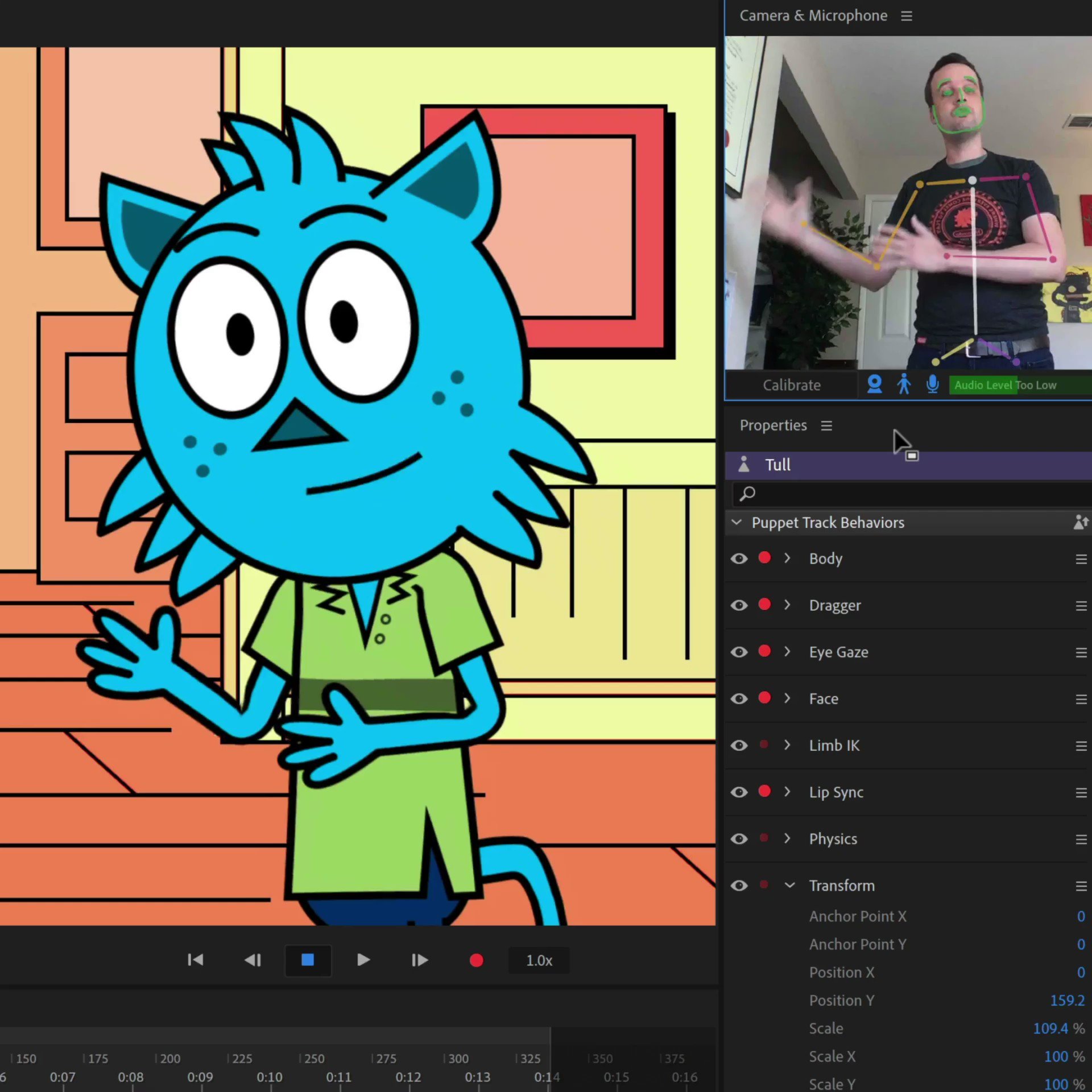Click Position Y value 159.2

click(1067, 1000)
